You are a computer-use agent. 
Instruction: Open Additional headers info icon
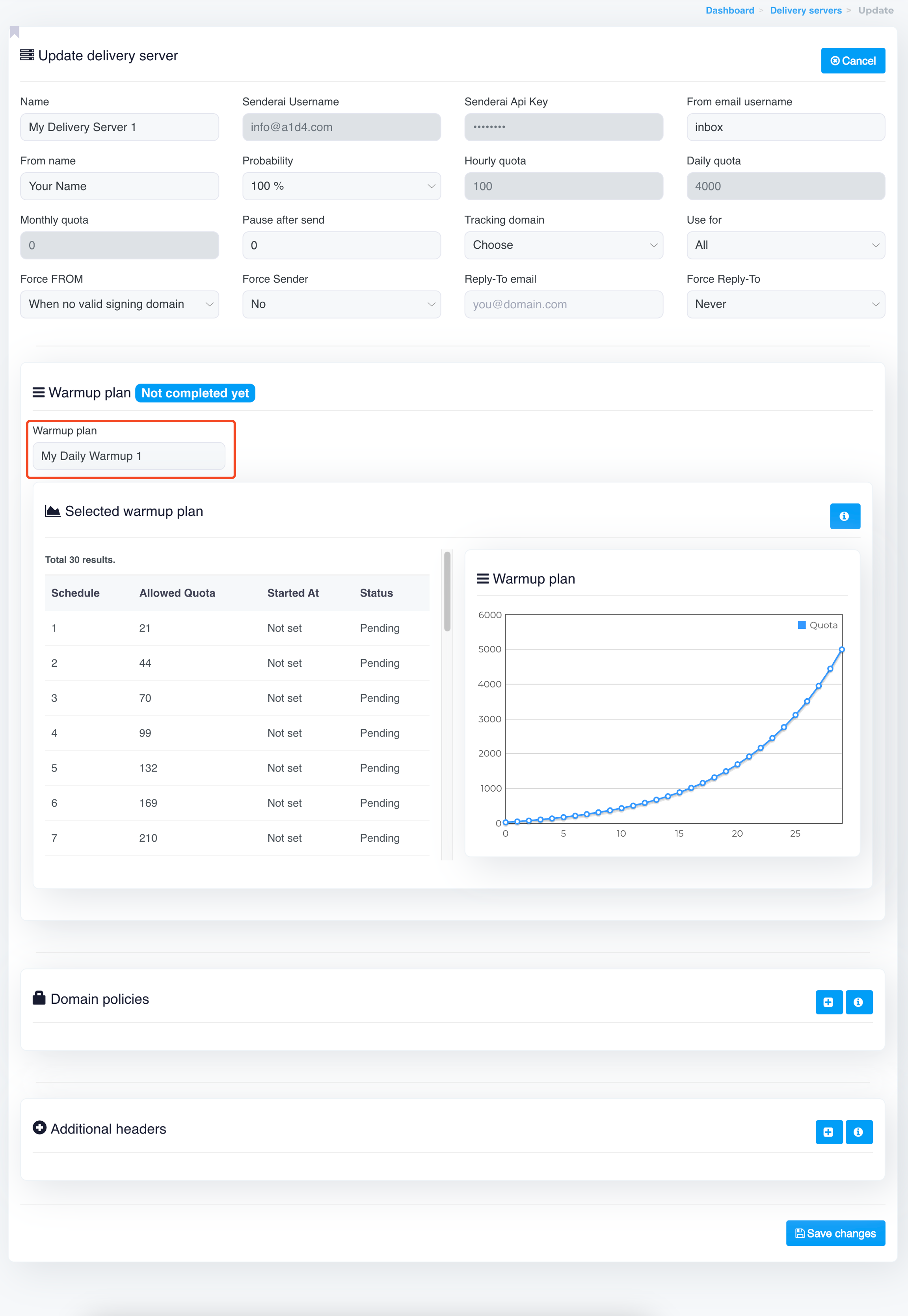tap(858, 1131)
